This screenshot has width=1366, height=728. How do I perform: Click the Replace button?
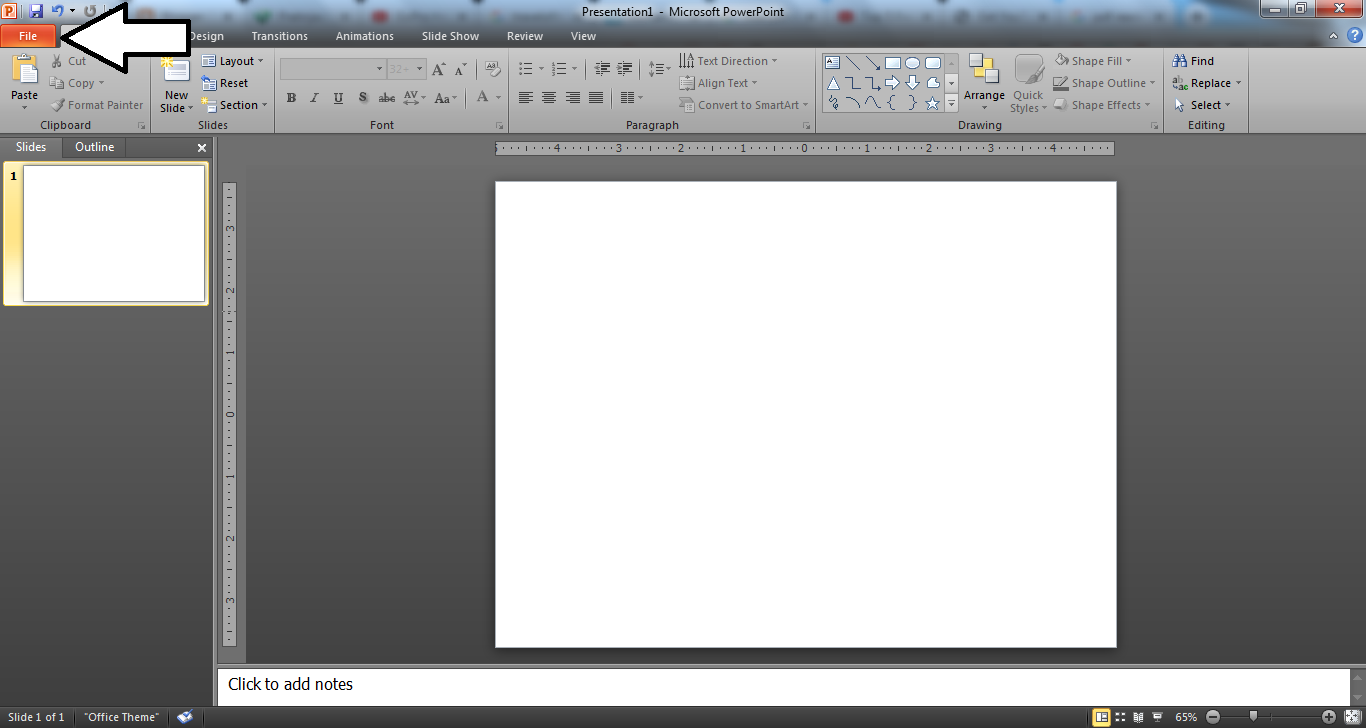pos(1207,83)
